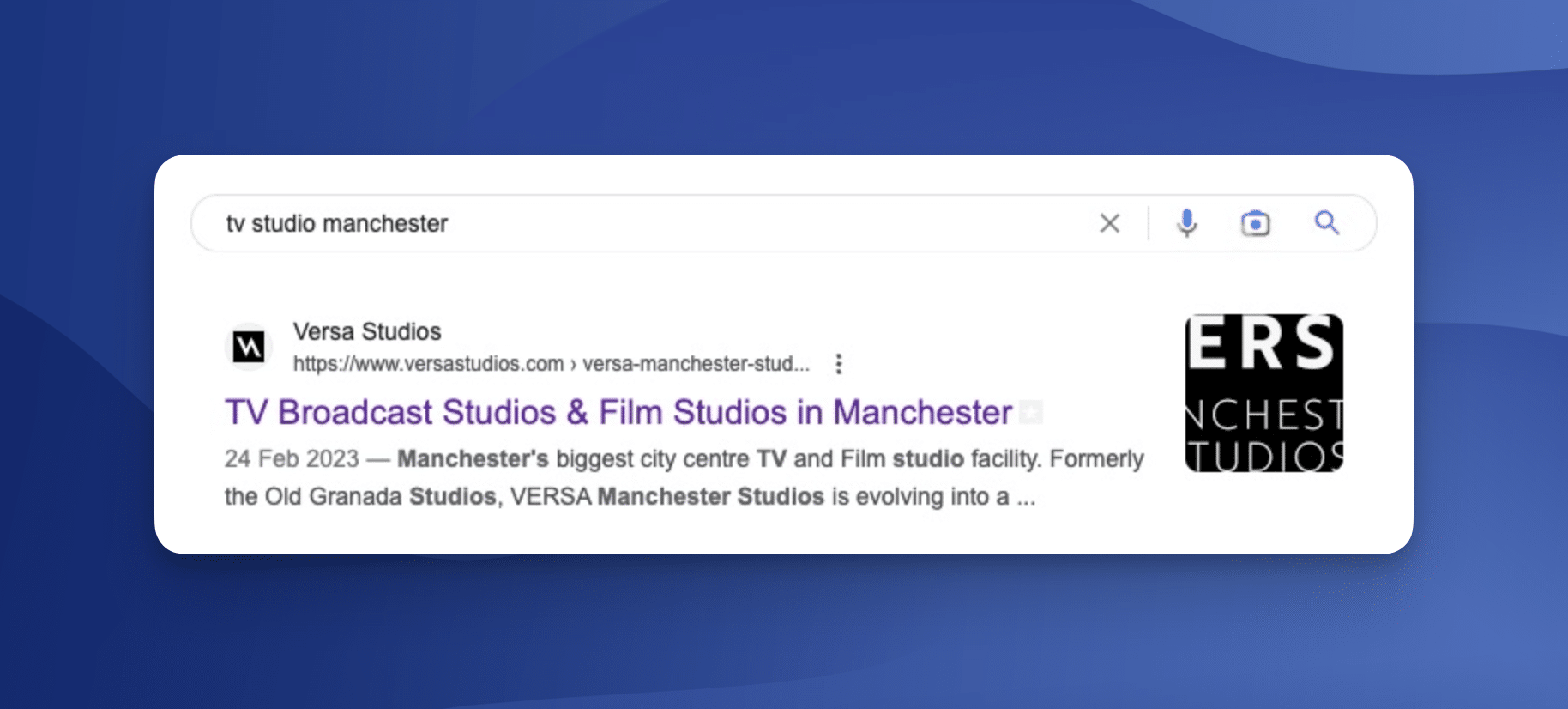The width and height of the screenshot is (1568, 709).
Task: Click the '24 Feb 2023' date text
Action: click(x=292, y=458)
